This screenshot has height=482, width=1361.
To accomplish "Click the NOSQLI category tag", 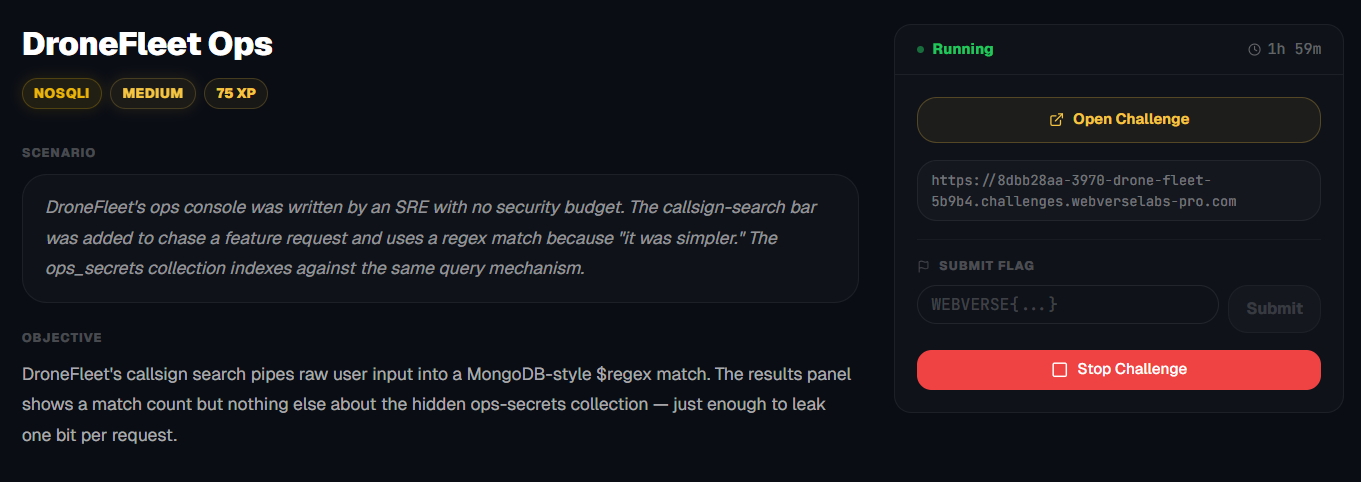I will coord(61,93).
